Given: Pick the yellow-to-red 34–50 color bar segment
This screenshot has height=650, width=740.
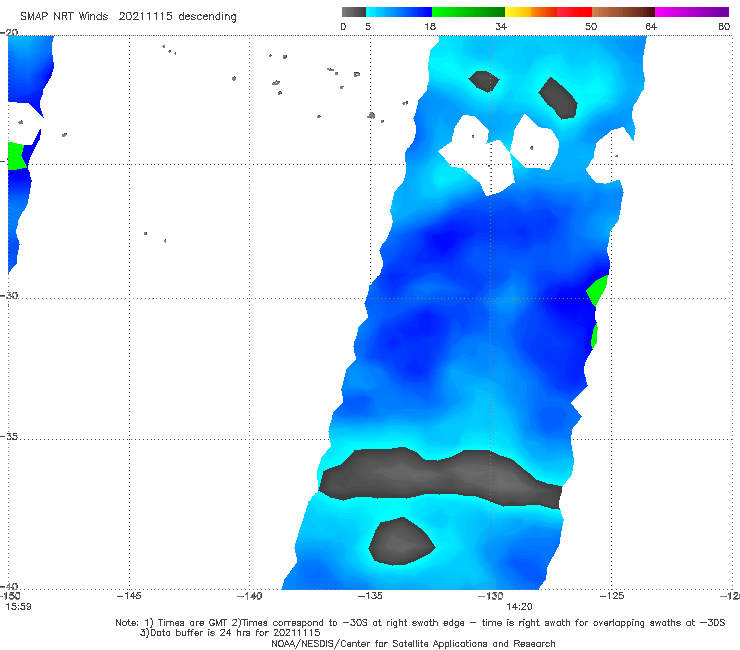Looking at the screenshot, I should point(548,12).
